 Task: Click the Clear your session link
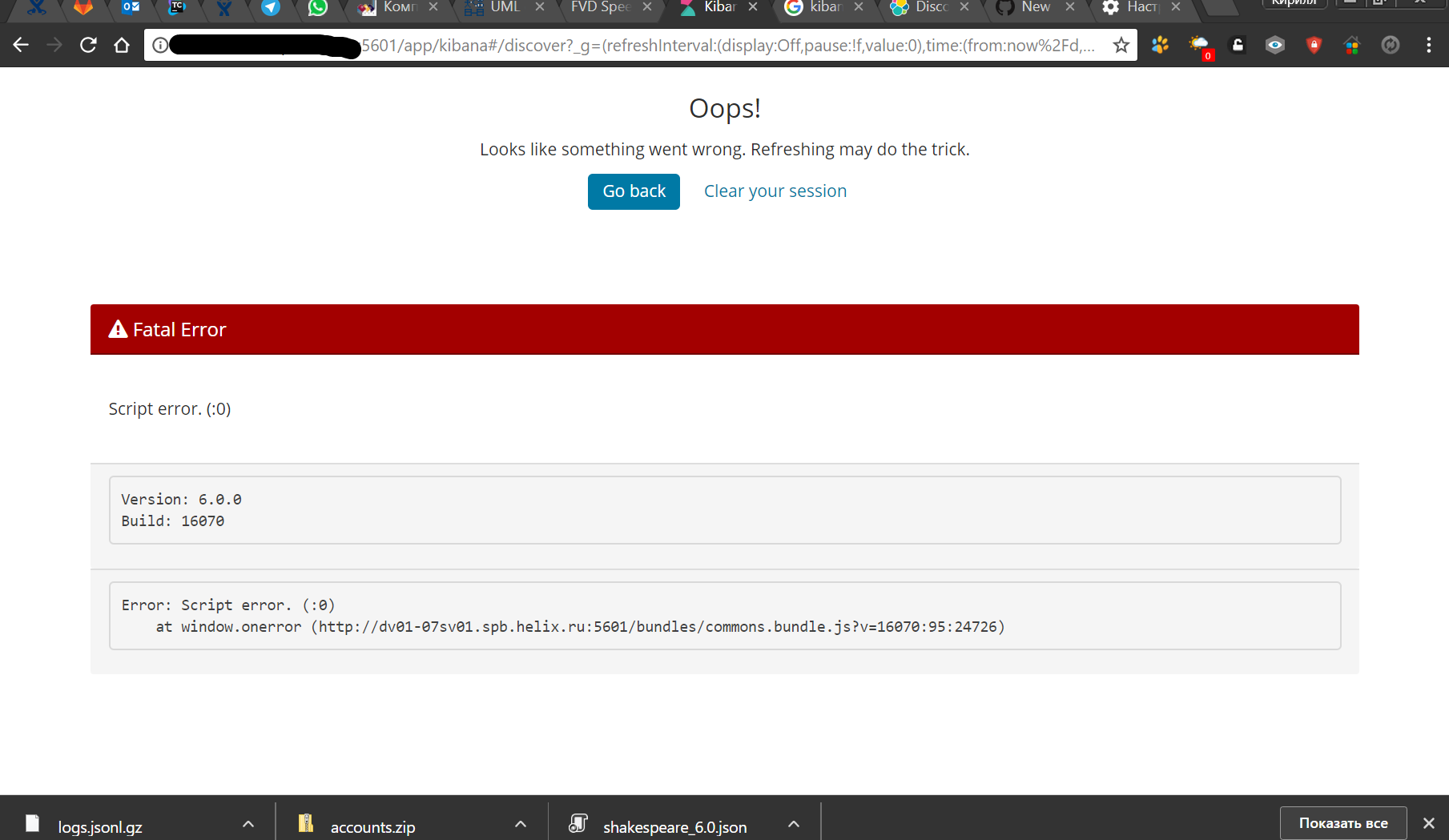[x=775, y=191]
